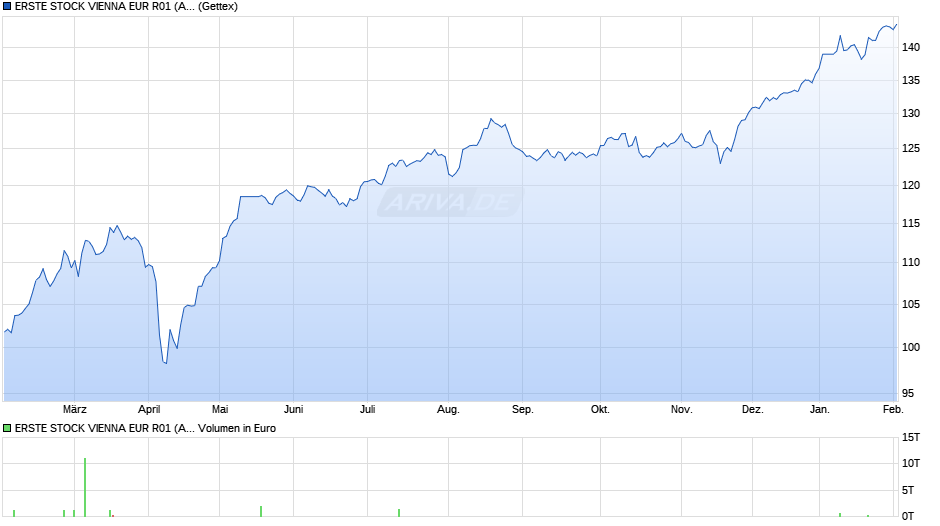Click the Jan. month label
This screenshot has height=526, width=940.
[820, 409]
